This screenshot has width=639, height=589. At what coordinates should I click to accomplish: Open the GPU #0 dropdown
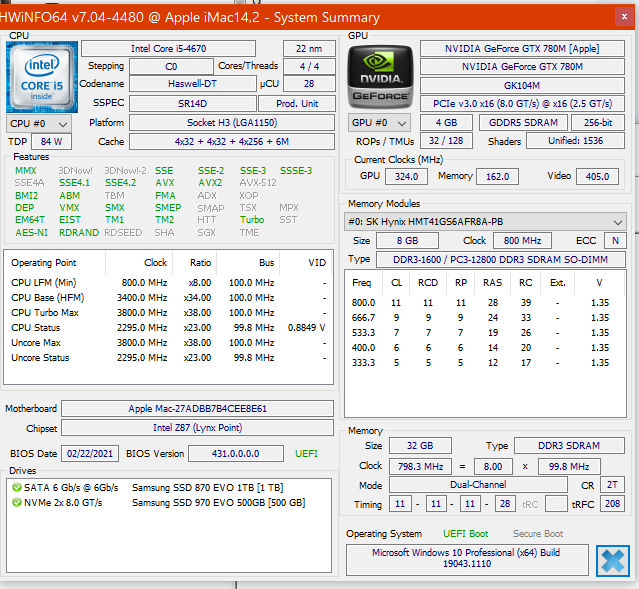click(379, 123)
